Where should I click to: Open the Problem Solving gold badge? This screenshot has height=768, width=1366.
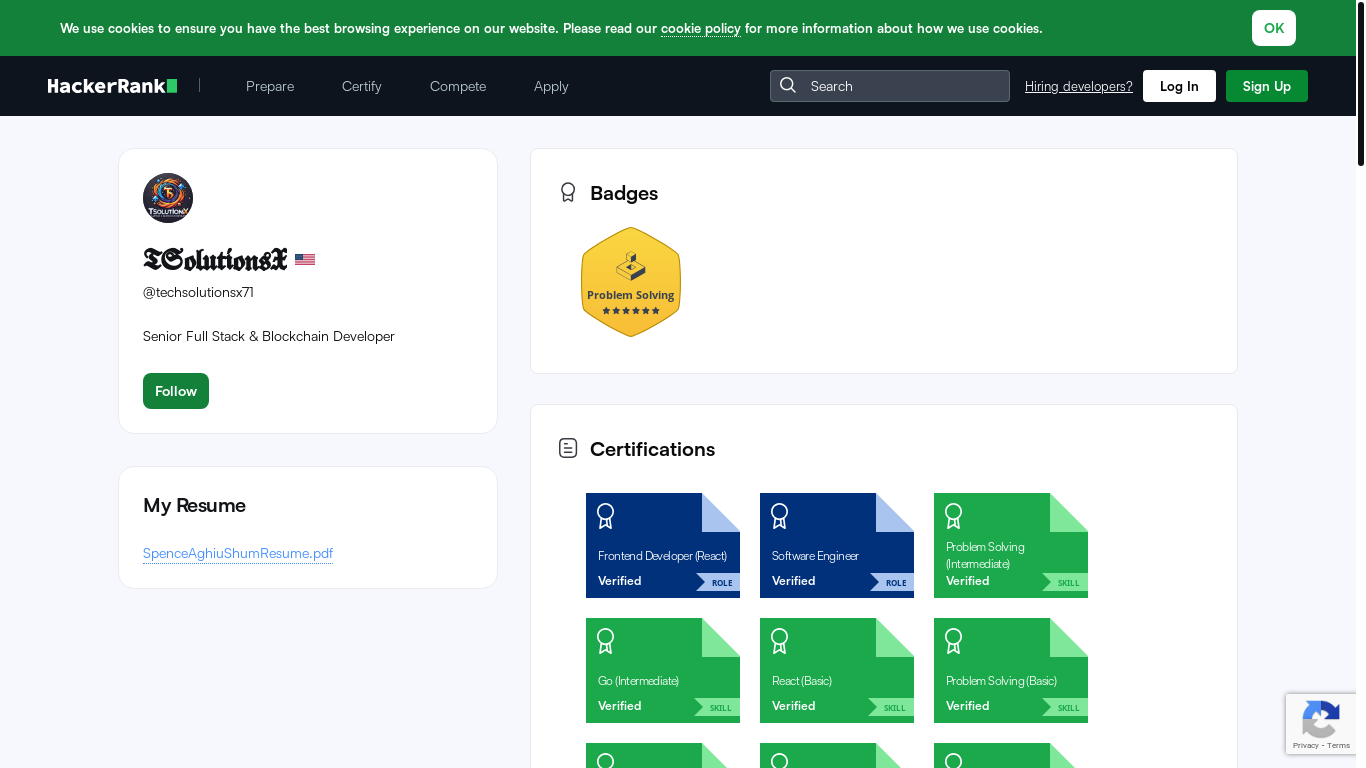(x=631, y=282)
